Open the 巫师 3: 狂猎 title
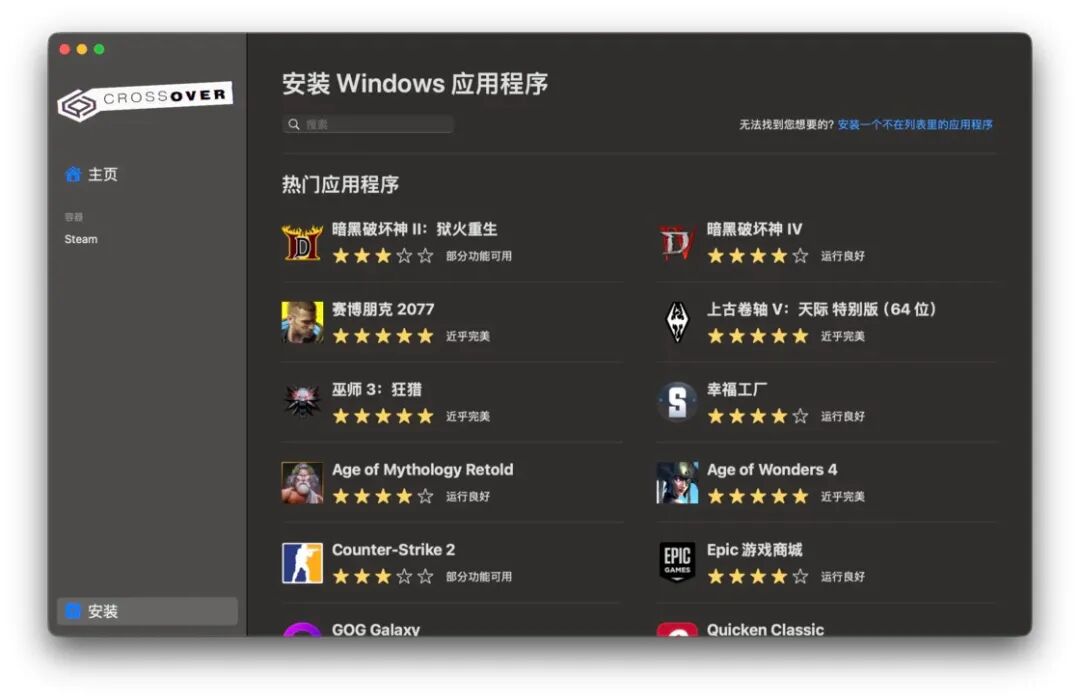The width and height of the screenshot is (1080, 700). click(377, 389)
